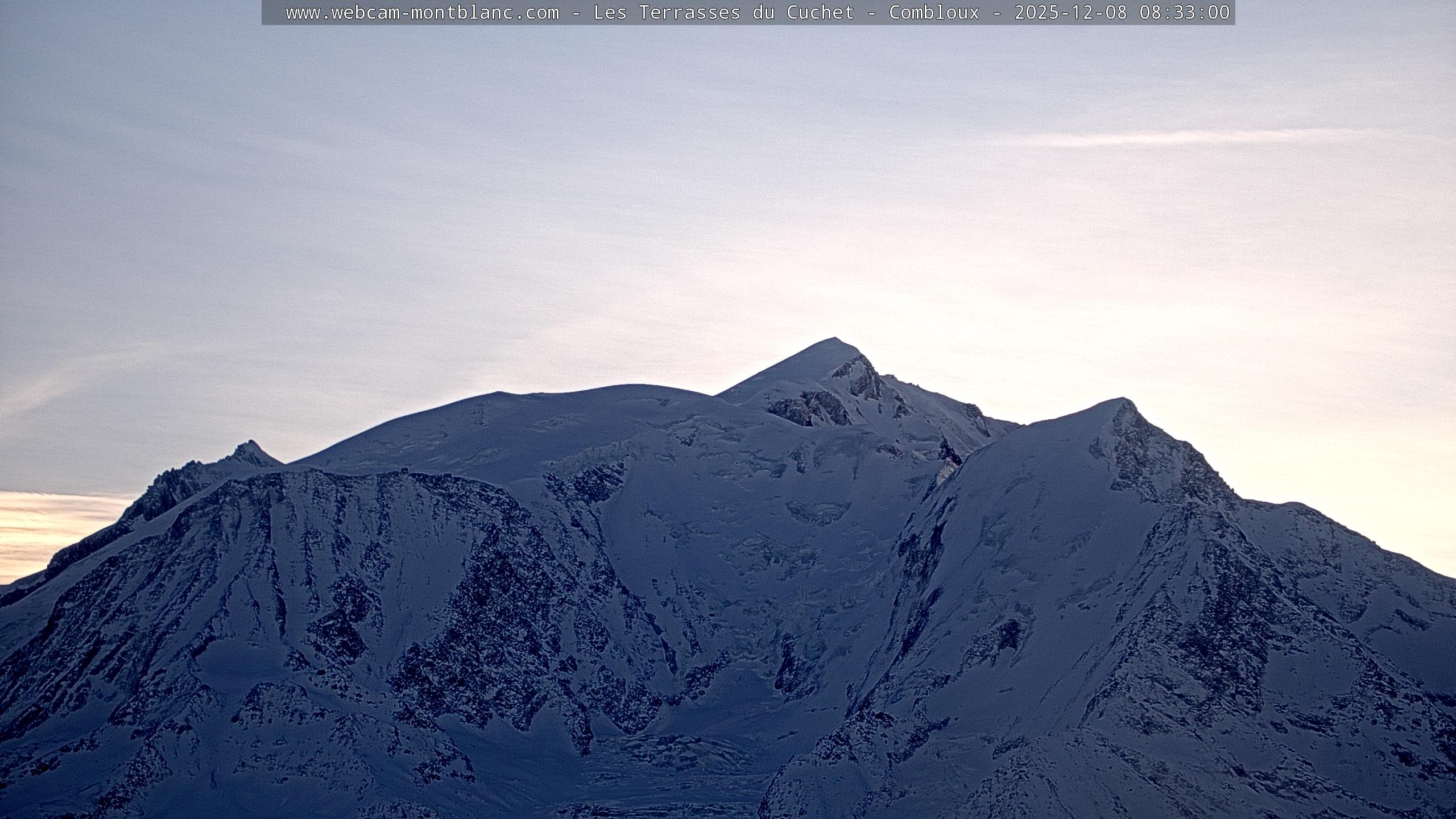Screen dimensions: 1456x819
Task: Click the 'Les Terrasses du Cuchet' caption
Action: pyautogui.click(x=723, y=13)
